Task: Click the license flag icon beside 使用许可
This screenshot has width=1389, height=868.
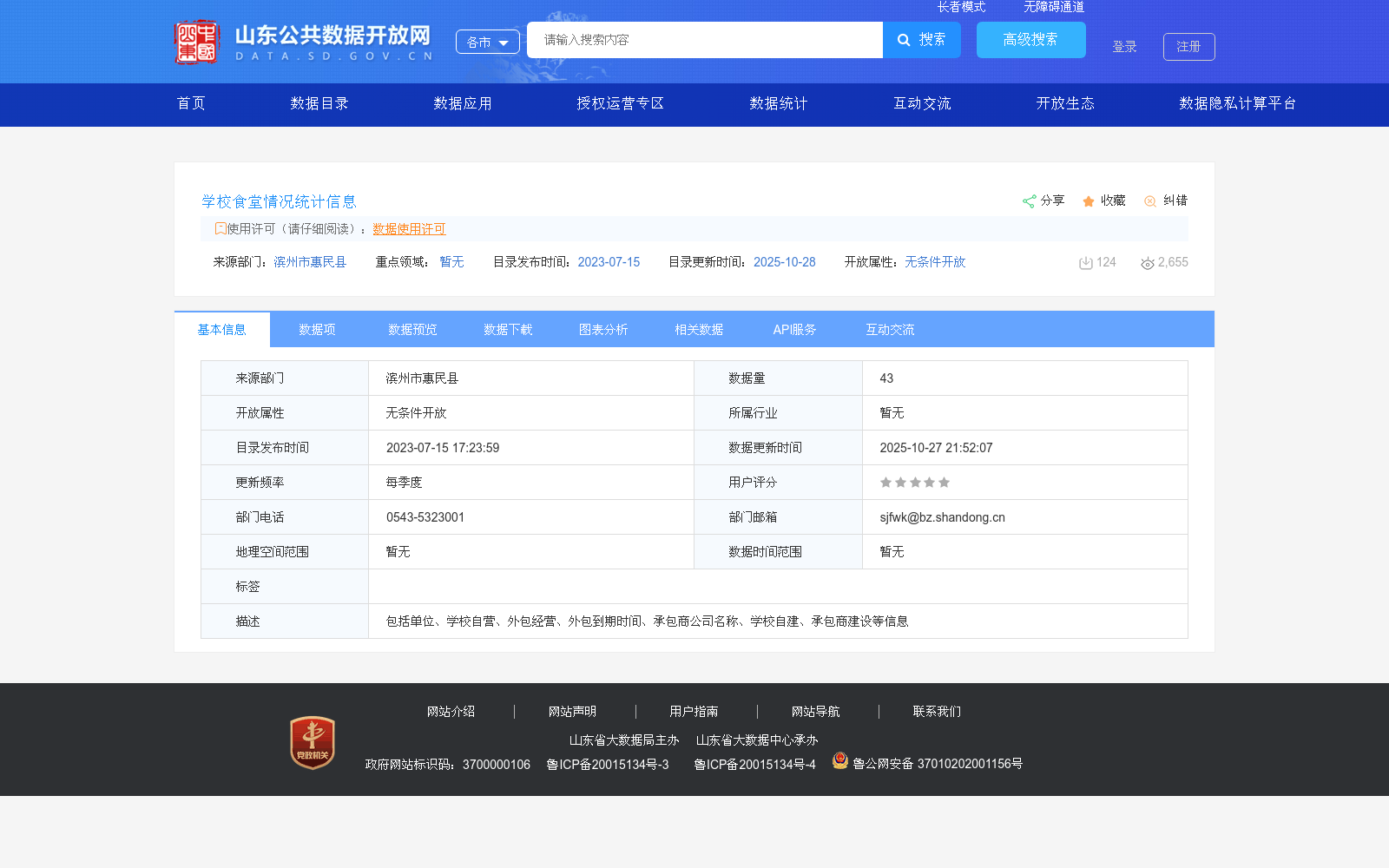Action: pyautogui.click(x=221, y=228)
